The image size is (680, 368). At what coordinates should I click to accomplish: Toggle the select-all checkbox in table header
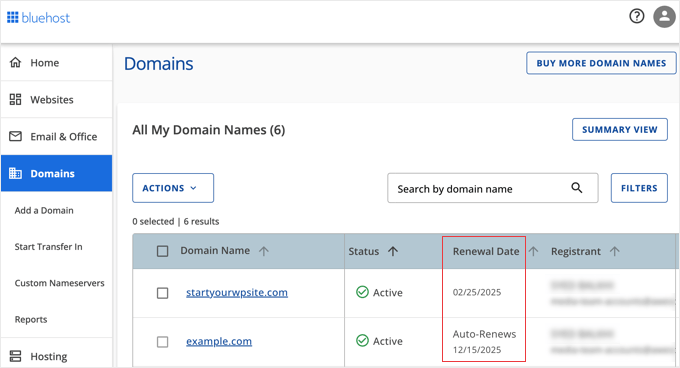[x=163, y=251]
